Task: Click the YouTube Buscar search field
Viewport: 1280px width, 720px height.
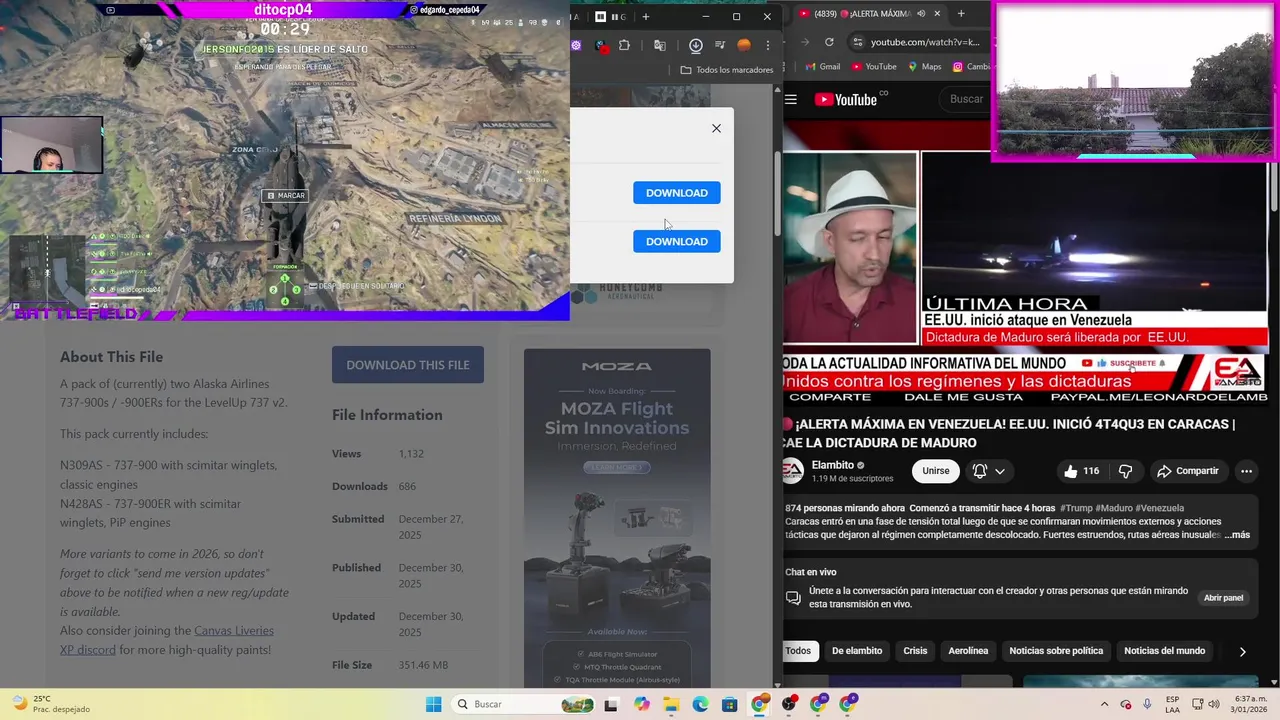Action: coord(966,99)
